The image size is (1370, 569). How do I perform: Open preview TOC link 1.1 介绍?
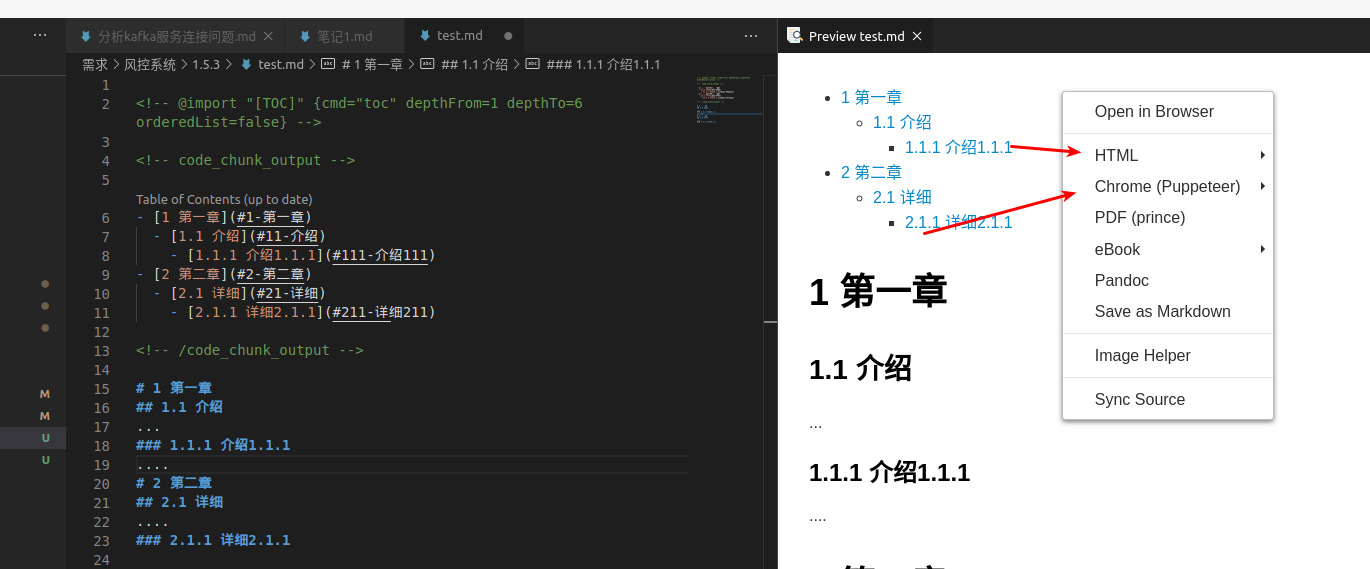coord(902,122)
